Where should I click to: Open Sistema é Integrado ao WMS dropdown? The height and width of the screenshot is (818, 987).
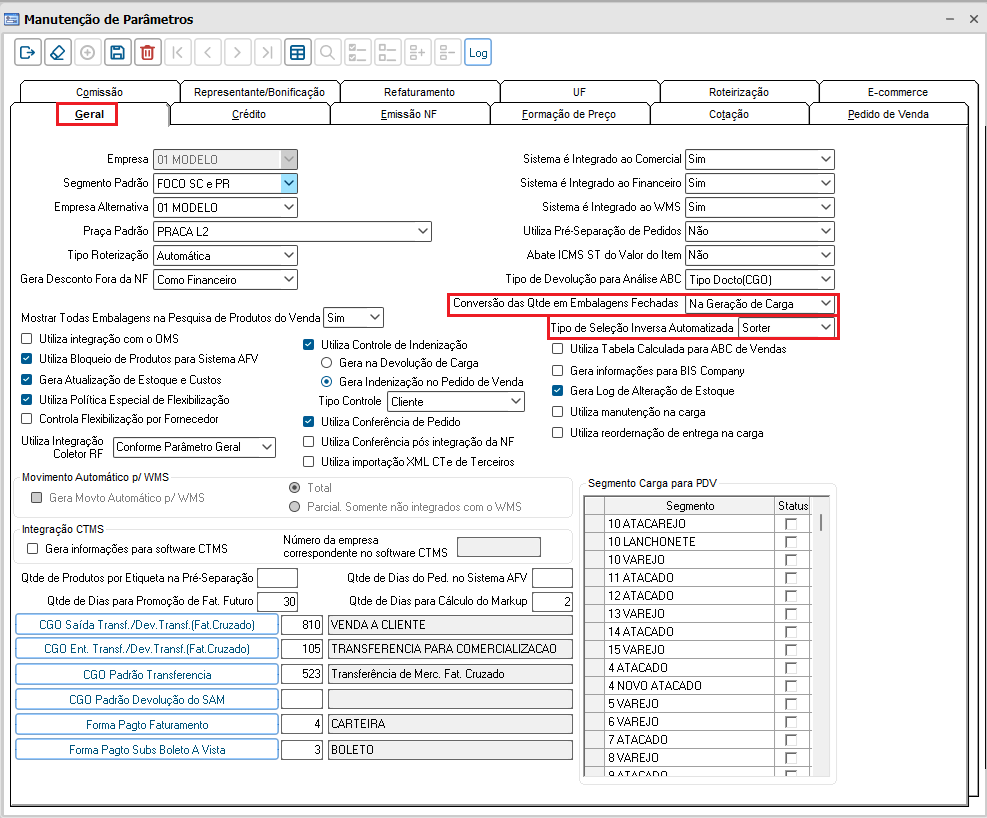coord(826,207)
